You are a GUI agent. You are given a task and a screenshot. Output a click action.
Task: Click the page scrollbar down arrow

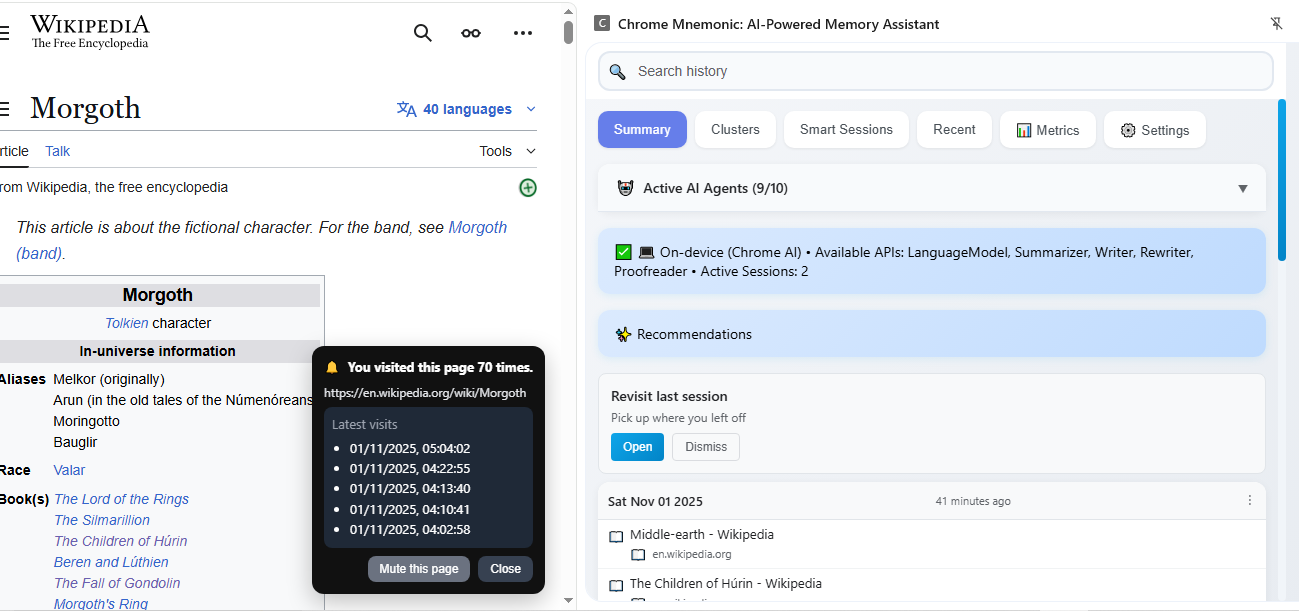[x=568, y=600]
